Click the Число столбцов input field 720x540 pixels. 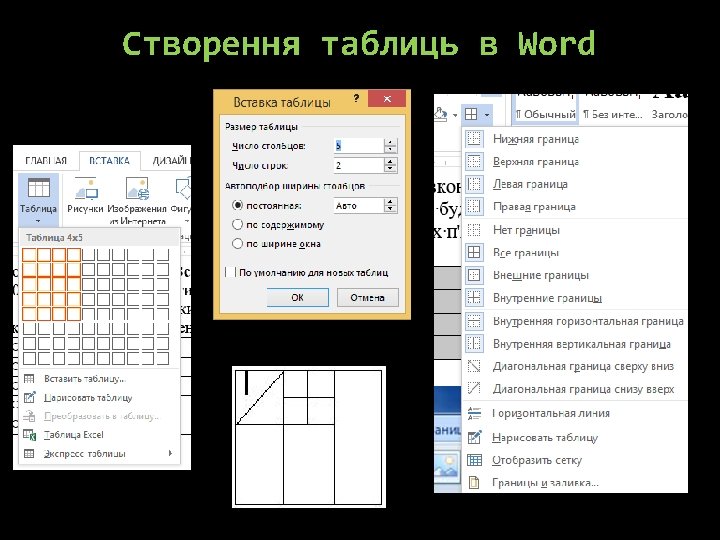click(x=359, y=146)
